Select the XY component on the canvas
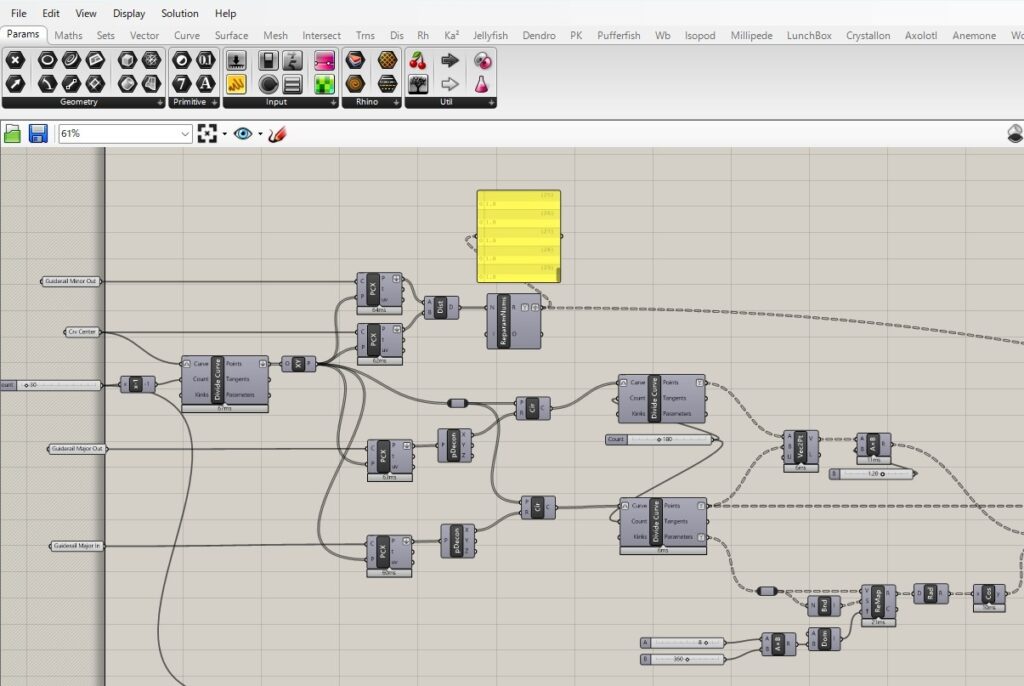 coord(298,364)
